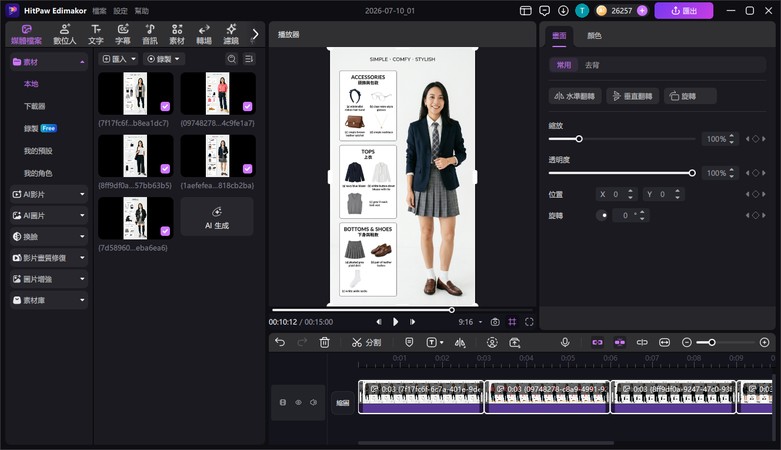Click the 匯出 export button

point(683,10)
